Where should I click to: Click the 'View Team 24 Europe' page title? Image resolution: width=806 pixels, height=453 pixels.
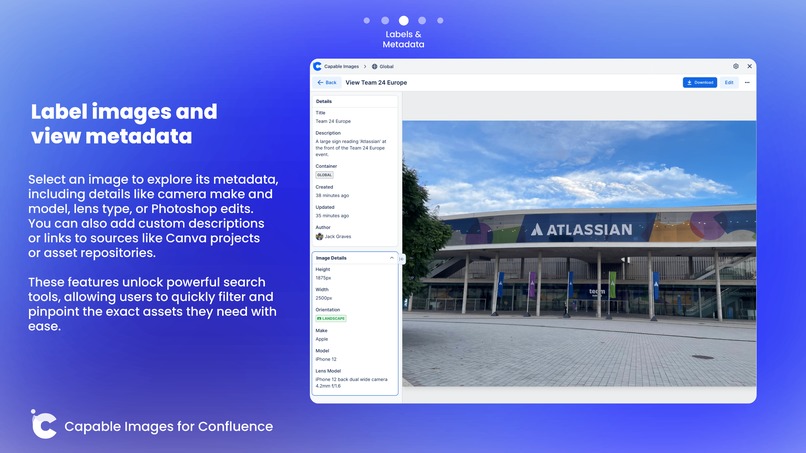pyautogui.click(x=376, y=82)
